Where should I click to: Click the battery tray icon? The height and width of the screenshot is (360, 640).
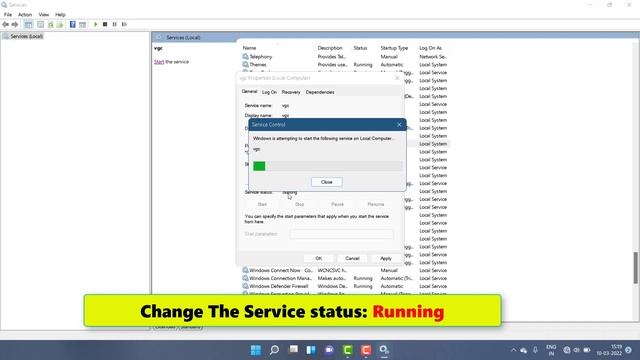[587, 350]
